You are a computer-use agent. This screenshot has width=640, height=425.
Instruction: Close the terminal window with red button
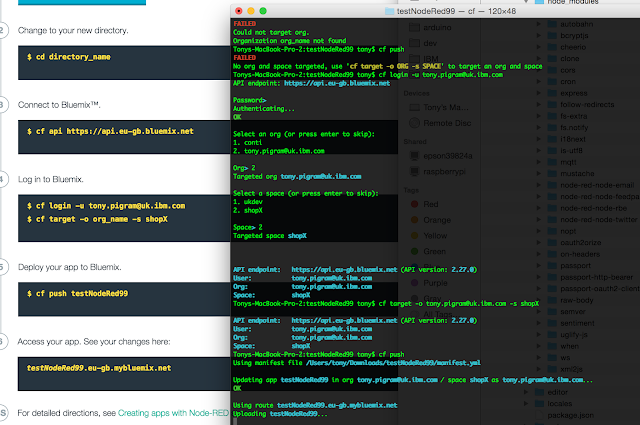tap(239, 11)
